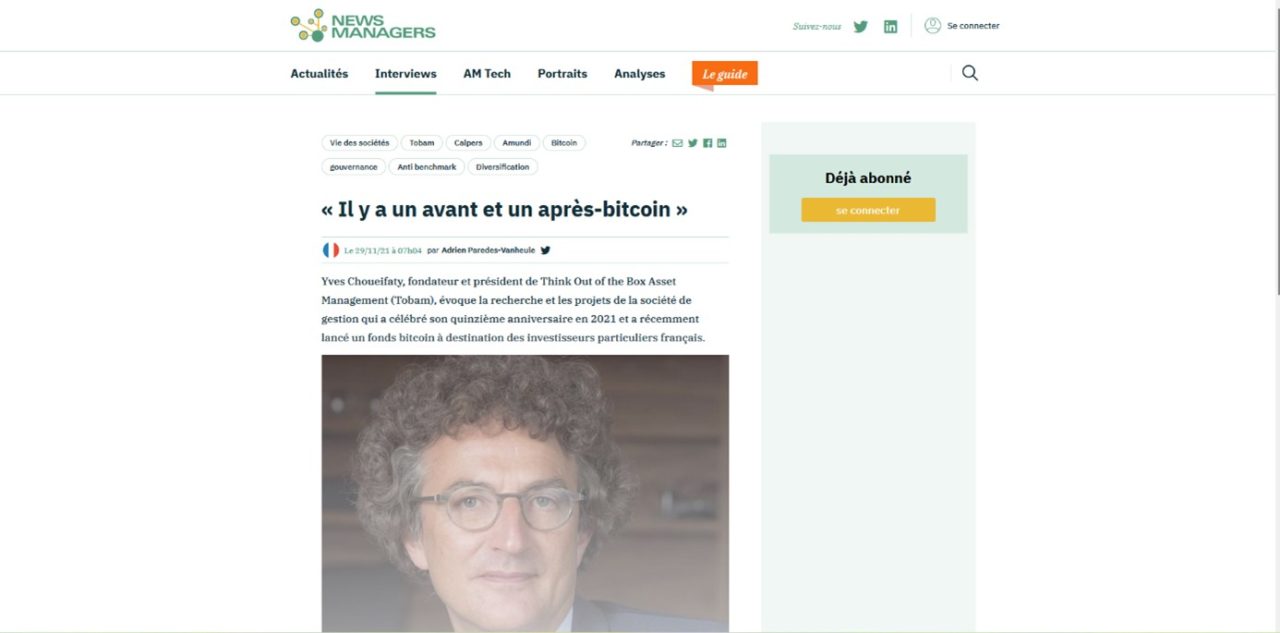Open the Analyses section
The height and width of the screenshot is (633, 1280).
coord(640,74)
